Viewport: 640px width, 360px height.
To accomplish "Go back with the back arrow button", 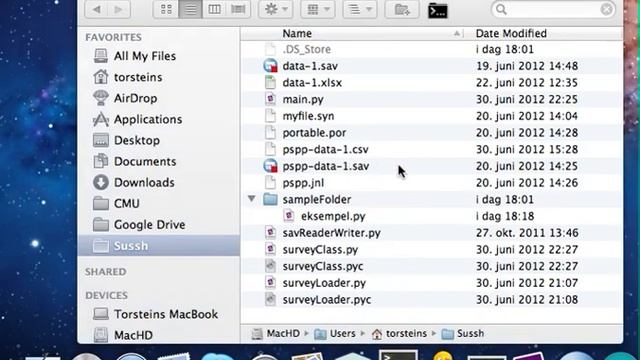I will click(x=96, y=9).
